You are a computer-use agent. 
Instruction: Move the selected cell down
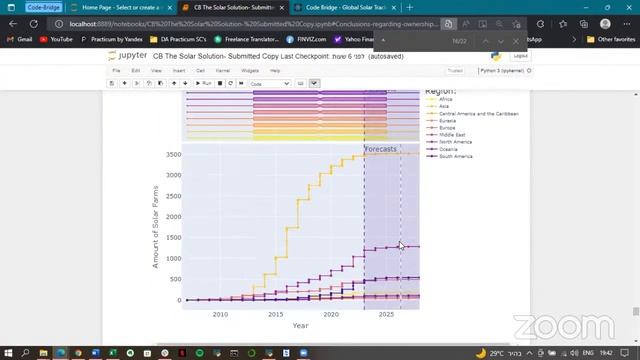pos(185,83)
